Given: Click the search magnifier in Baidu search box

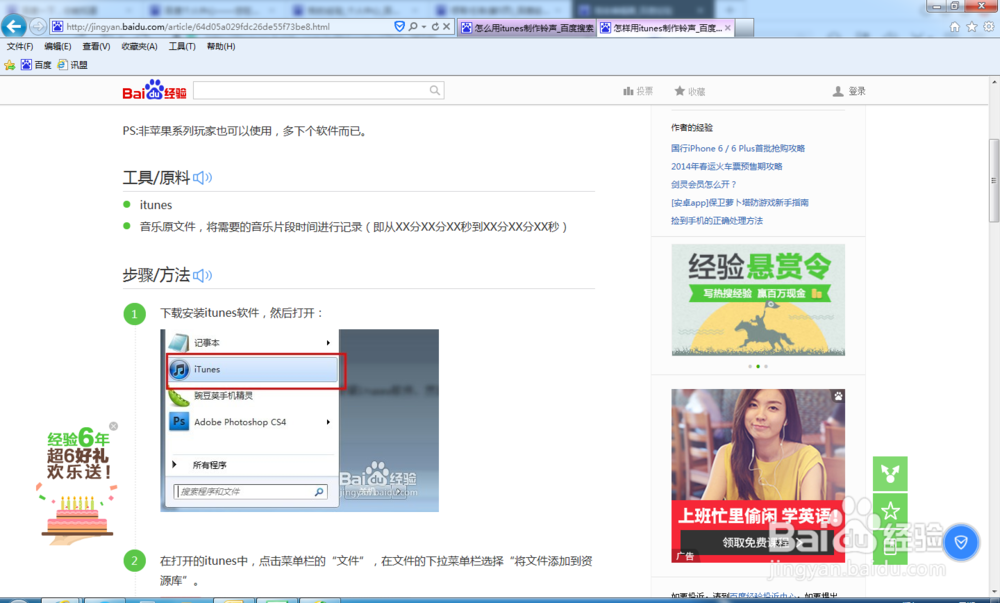Looking at the screenshot, I should point(435,91).
